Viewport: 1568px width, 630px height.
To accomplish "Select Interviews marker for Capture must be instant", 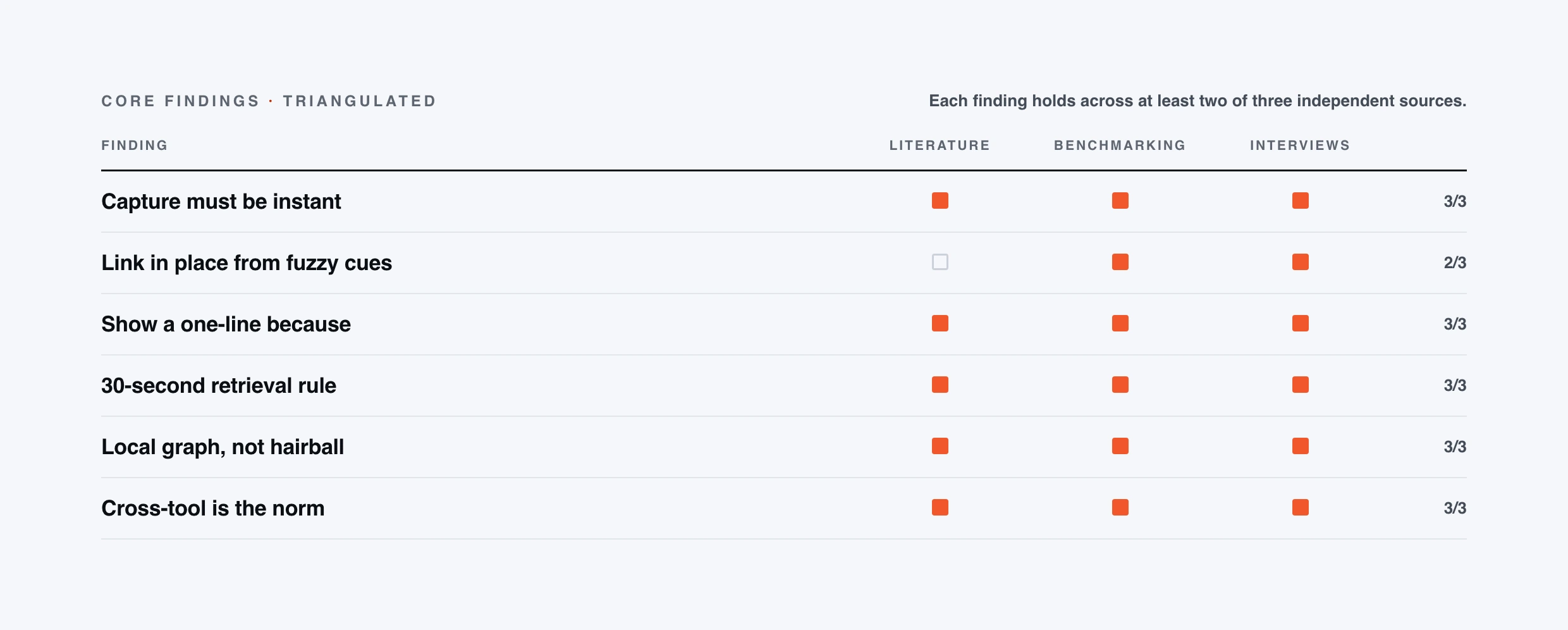I will 1301,201.
